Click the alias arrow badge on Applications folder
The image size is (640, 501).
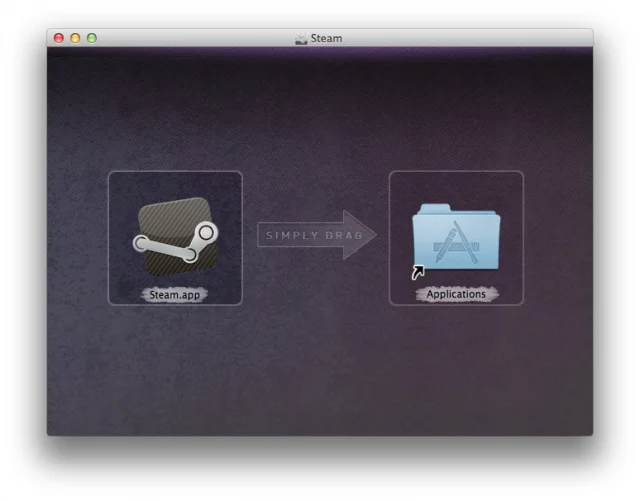tap(418, 271)
